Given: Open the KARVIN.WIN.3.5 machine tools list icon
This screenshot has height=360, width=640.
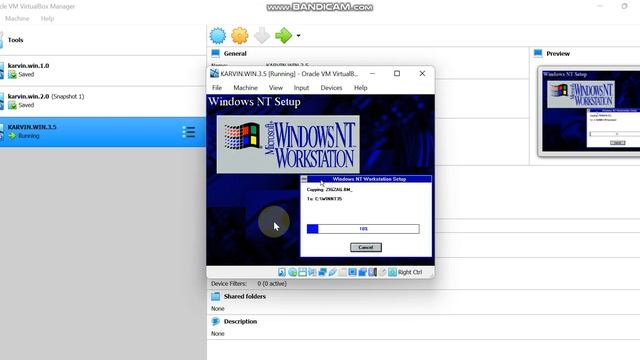Looking at the screenshot, I should coord(189,132).
